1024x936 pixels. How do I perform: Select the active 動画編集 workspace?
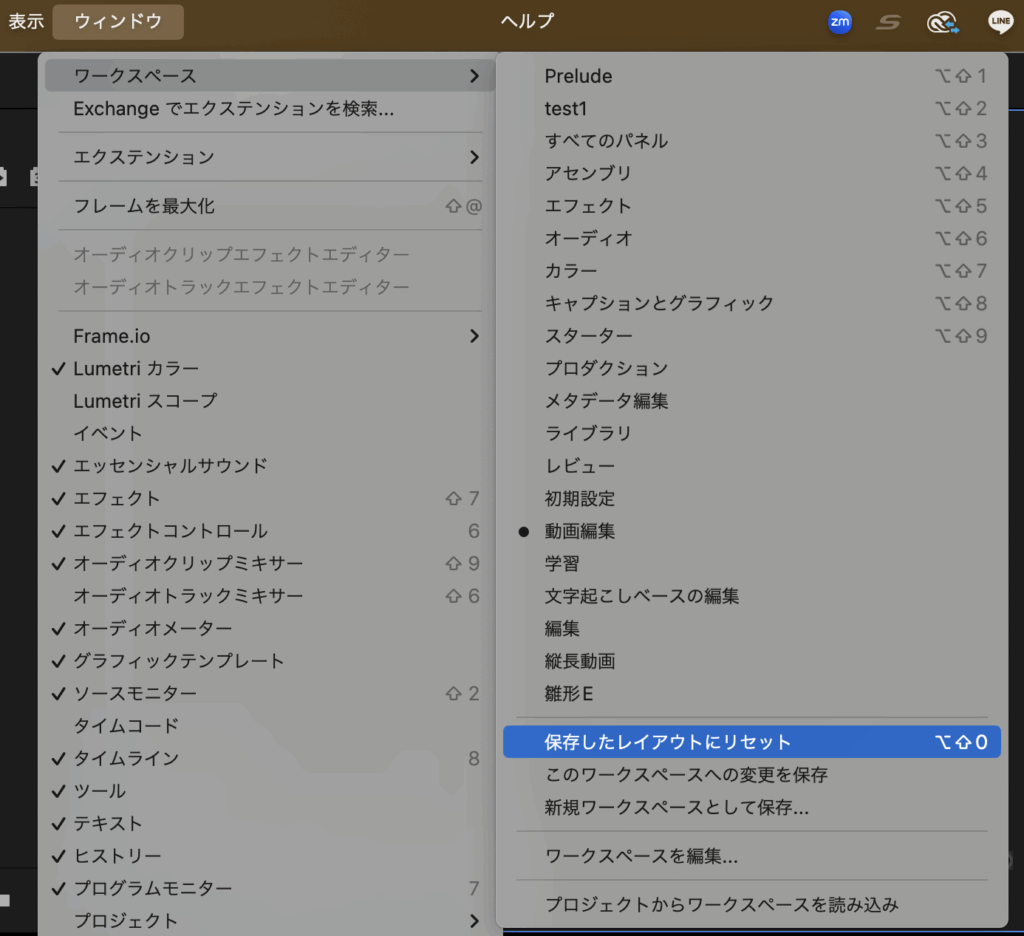(x=752, y=531)
